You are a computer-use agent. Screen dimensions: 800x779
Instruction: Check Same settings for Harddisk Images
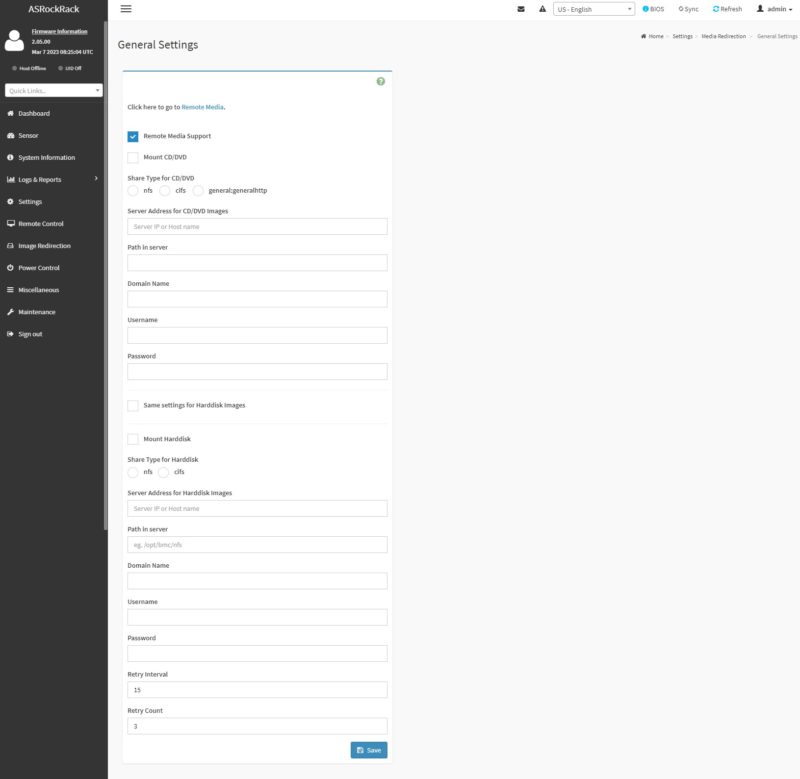click(x=133, y=406)
